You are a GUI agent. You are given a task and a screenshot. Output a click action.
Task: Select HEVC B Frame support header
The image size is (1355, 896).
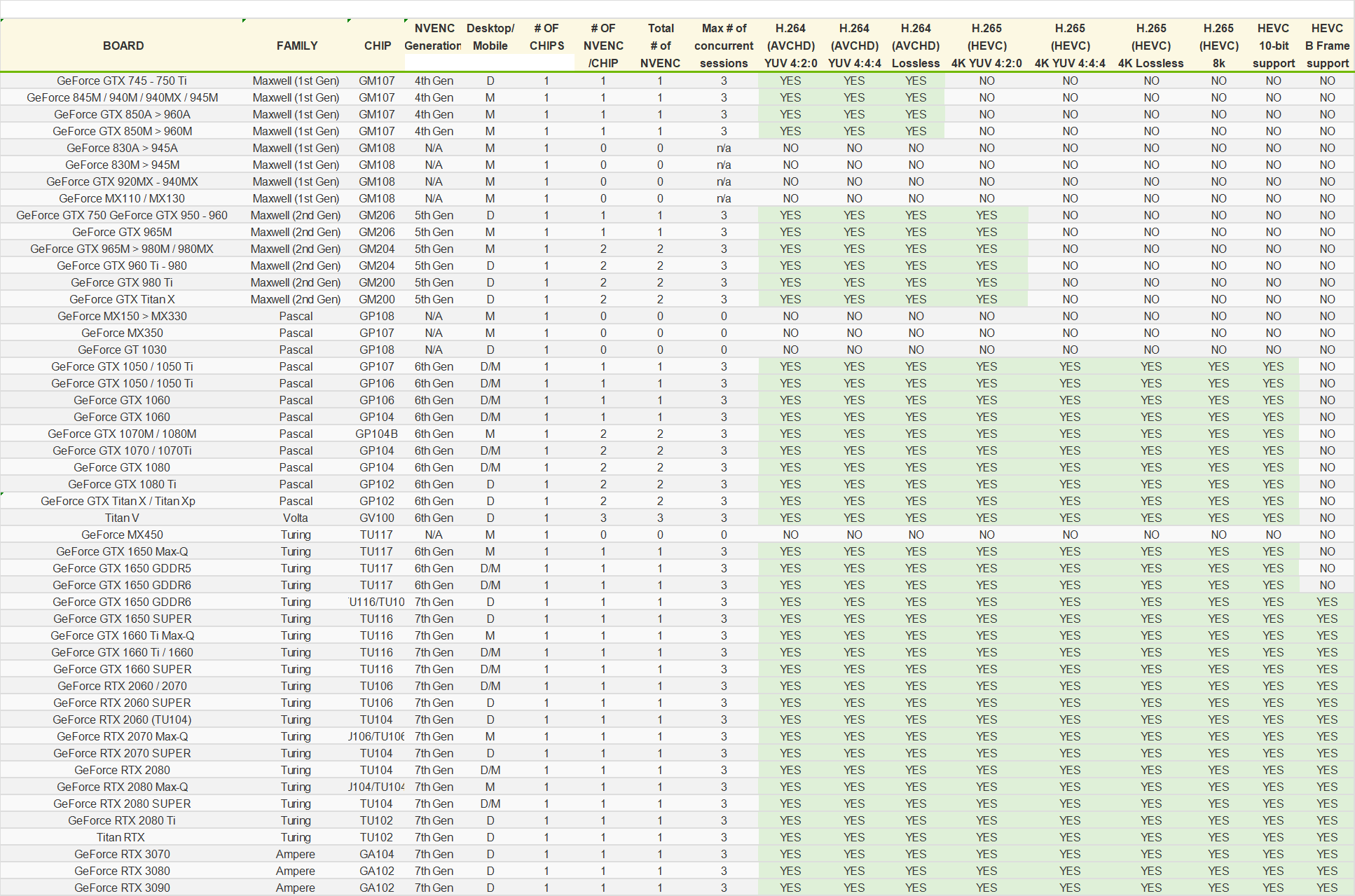click(x=1327, y=46)
